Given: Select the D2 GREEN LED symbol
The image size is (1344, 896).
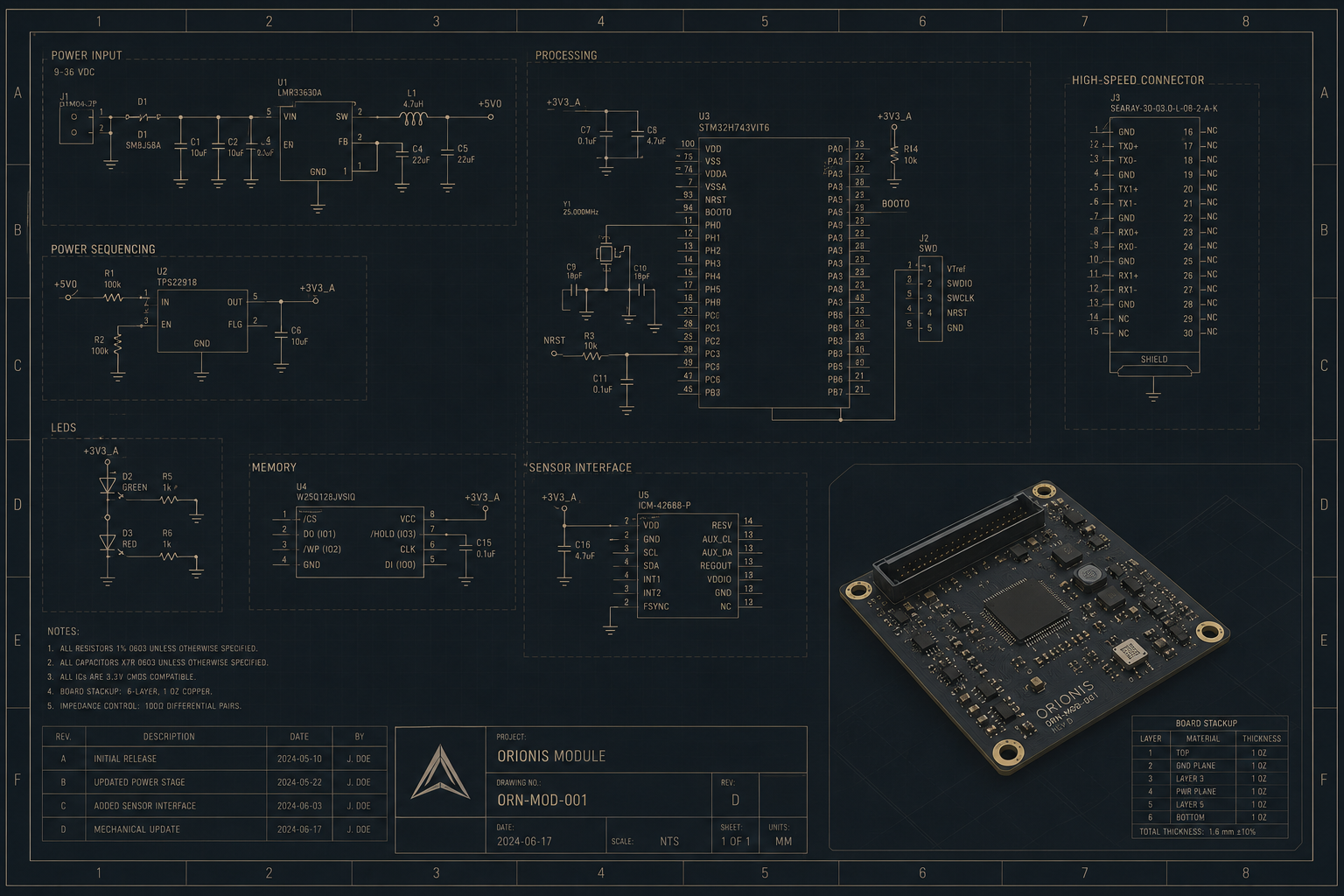Looking at the screenshot, I should click(108, 484).
